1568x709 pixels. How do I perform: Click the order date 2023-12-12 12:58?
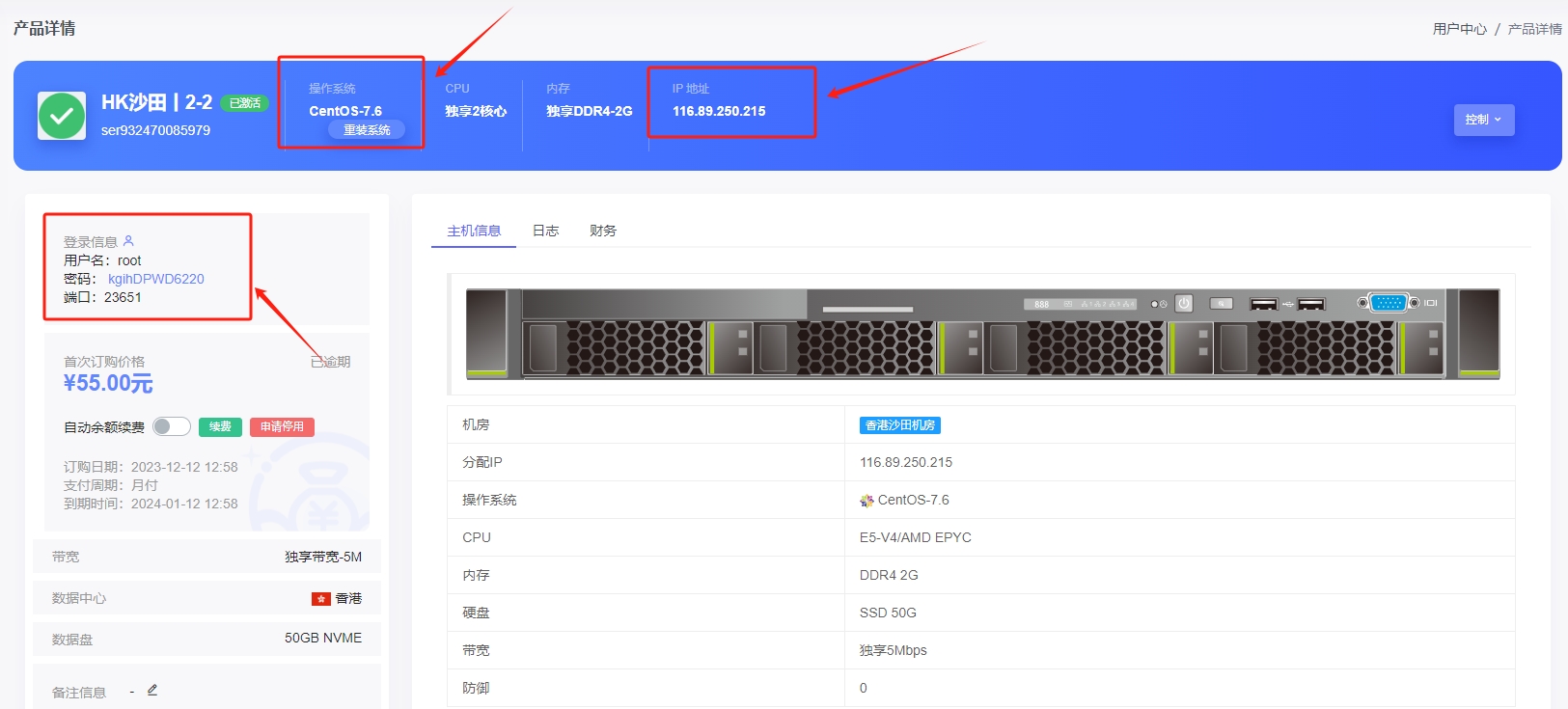184,467
